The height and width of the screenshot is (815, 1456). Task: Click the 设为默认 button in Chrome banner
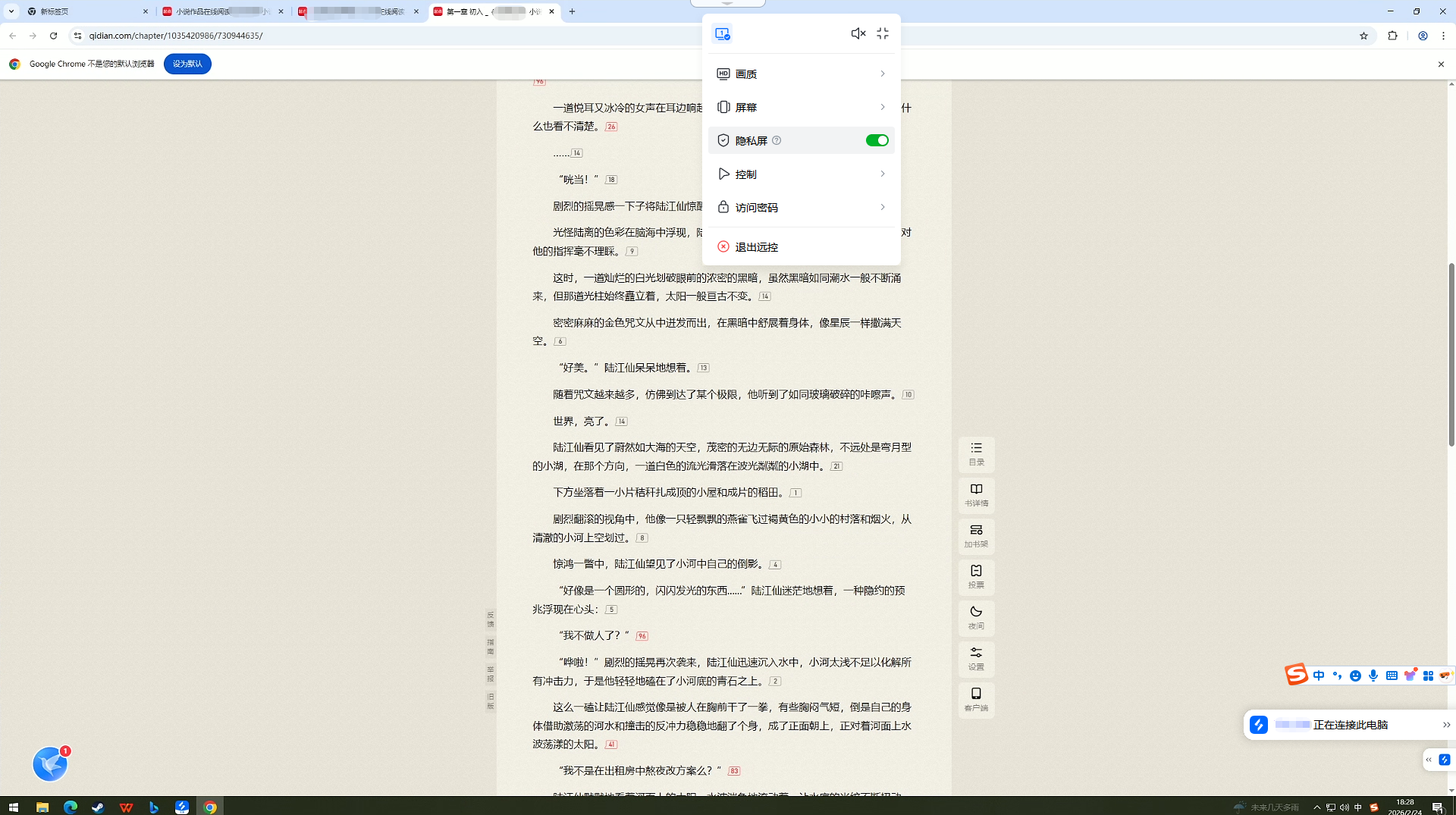coord(187,64)
